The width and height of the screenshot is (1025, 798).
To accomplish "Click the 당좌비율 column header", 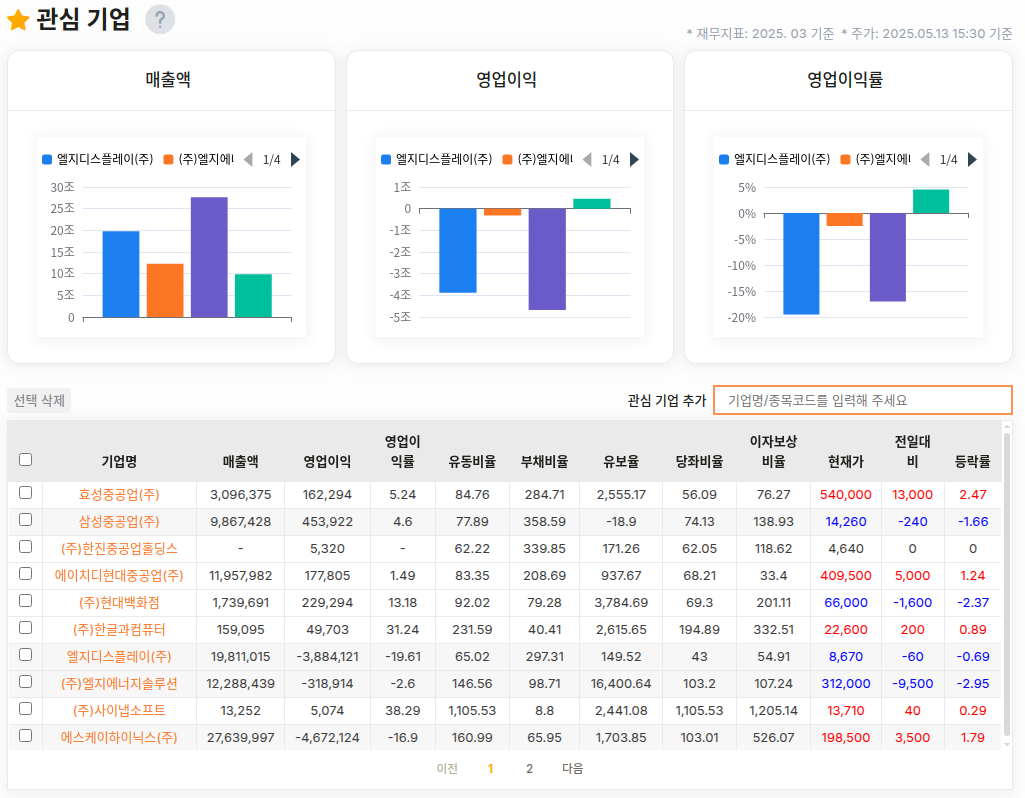I will click(699, 461).
